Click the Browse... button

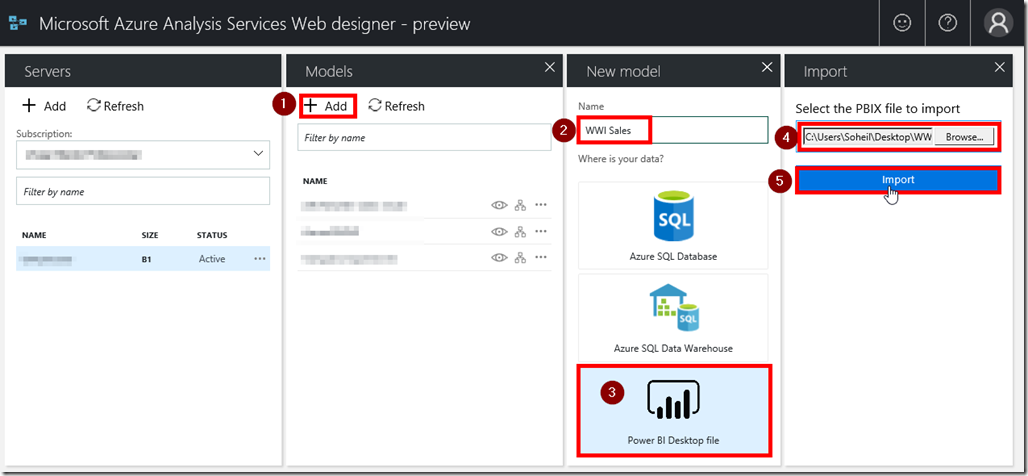[964, 136]
